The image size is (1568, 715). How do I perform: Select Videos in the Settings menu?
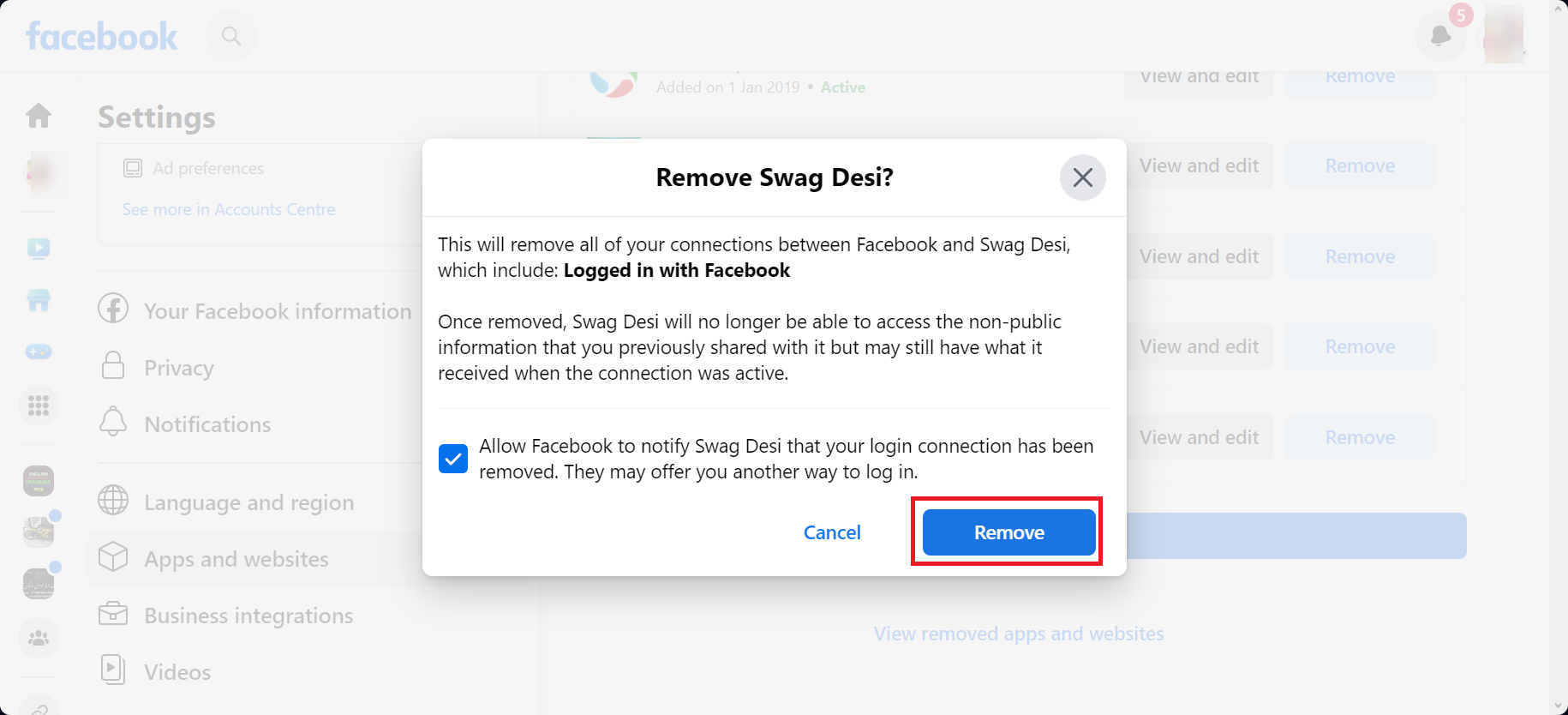pos(177,671)
